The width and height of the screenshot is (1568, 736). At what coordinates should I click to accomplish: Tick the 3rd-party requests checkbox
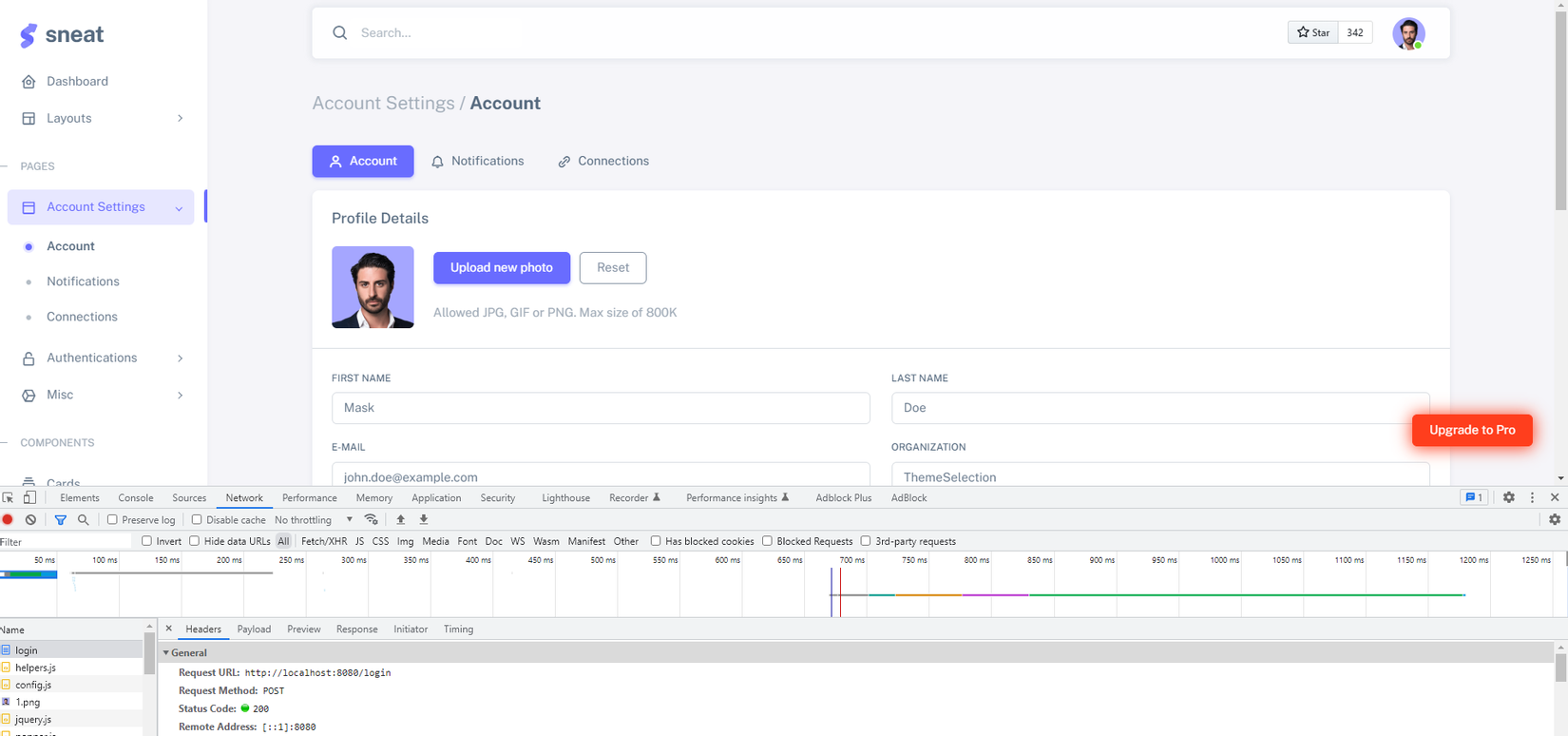click(866, 541)
